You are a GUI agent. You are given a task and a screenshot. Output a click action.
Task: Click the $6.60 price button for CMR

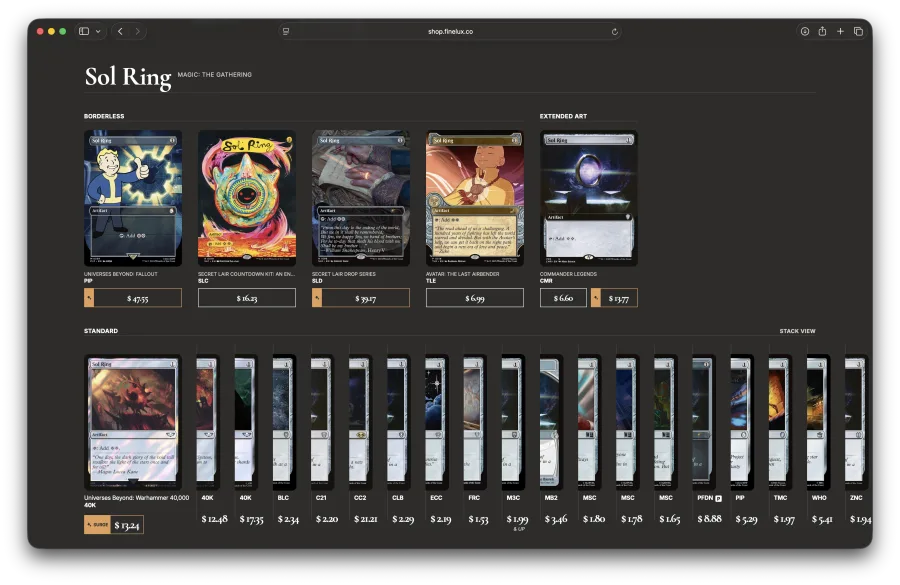564,298
